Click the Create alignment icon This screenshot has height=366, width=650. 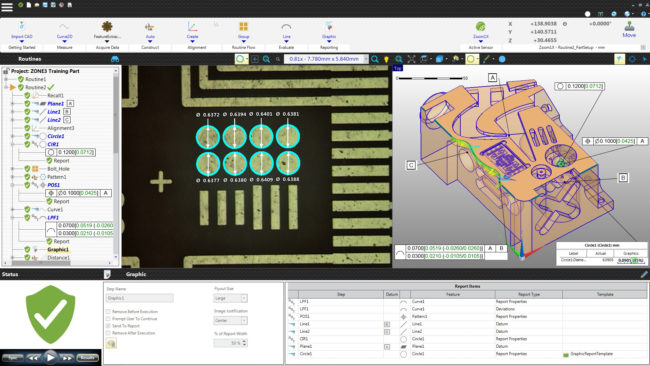(192, 27)
